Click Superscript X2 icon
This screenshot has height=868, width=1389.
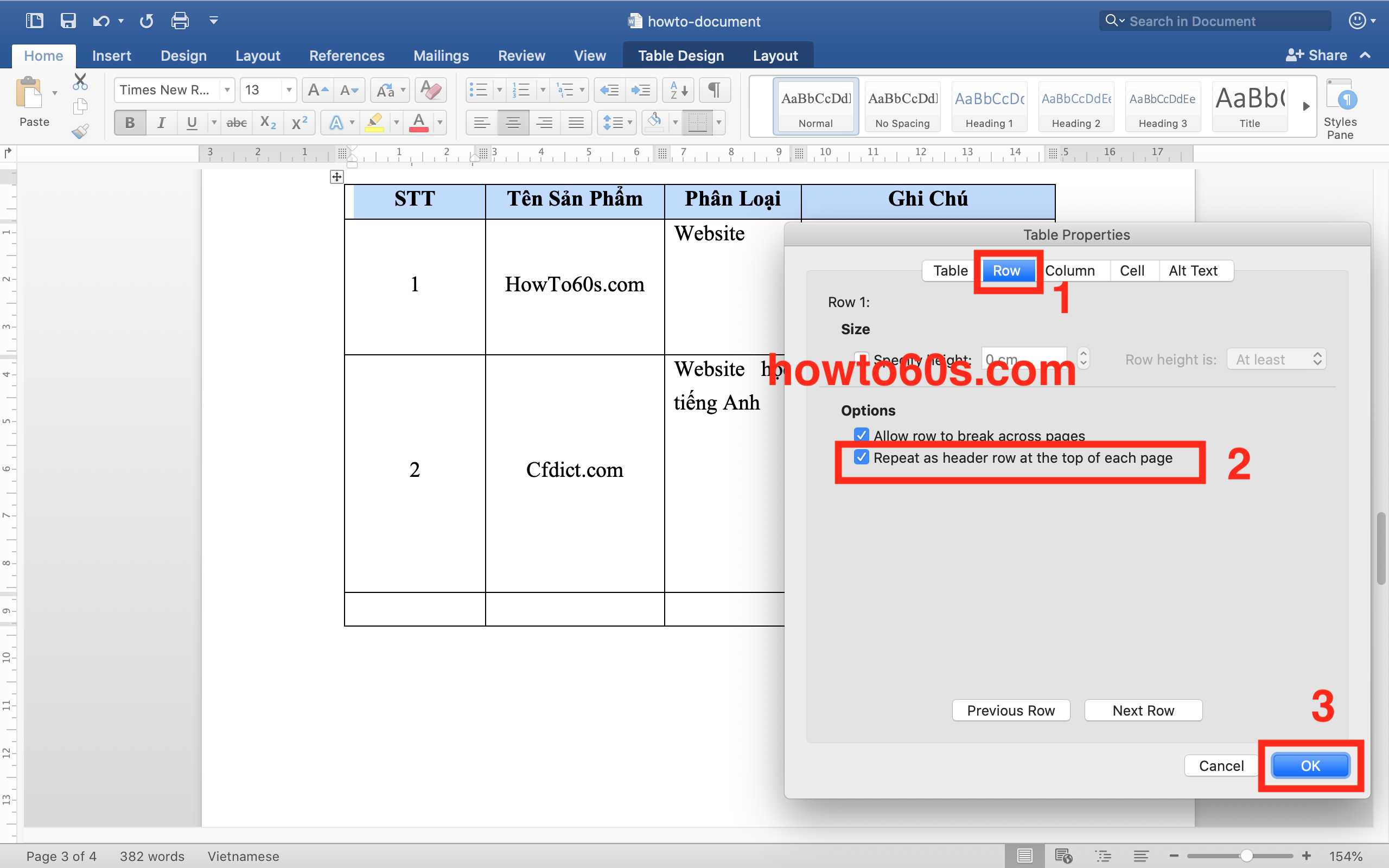(300, 122)
